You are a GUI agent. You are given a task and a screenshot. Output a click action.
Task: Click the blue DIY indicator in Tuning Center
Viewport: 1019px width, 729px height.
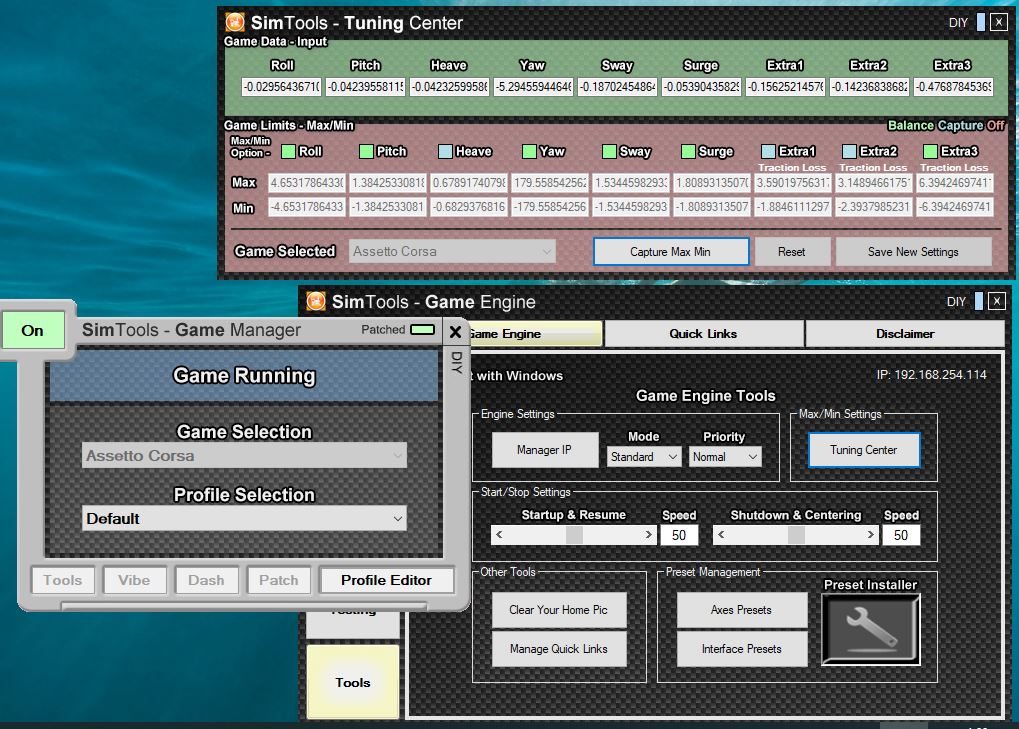(980, 22)
